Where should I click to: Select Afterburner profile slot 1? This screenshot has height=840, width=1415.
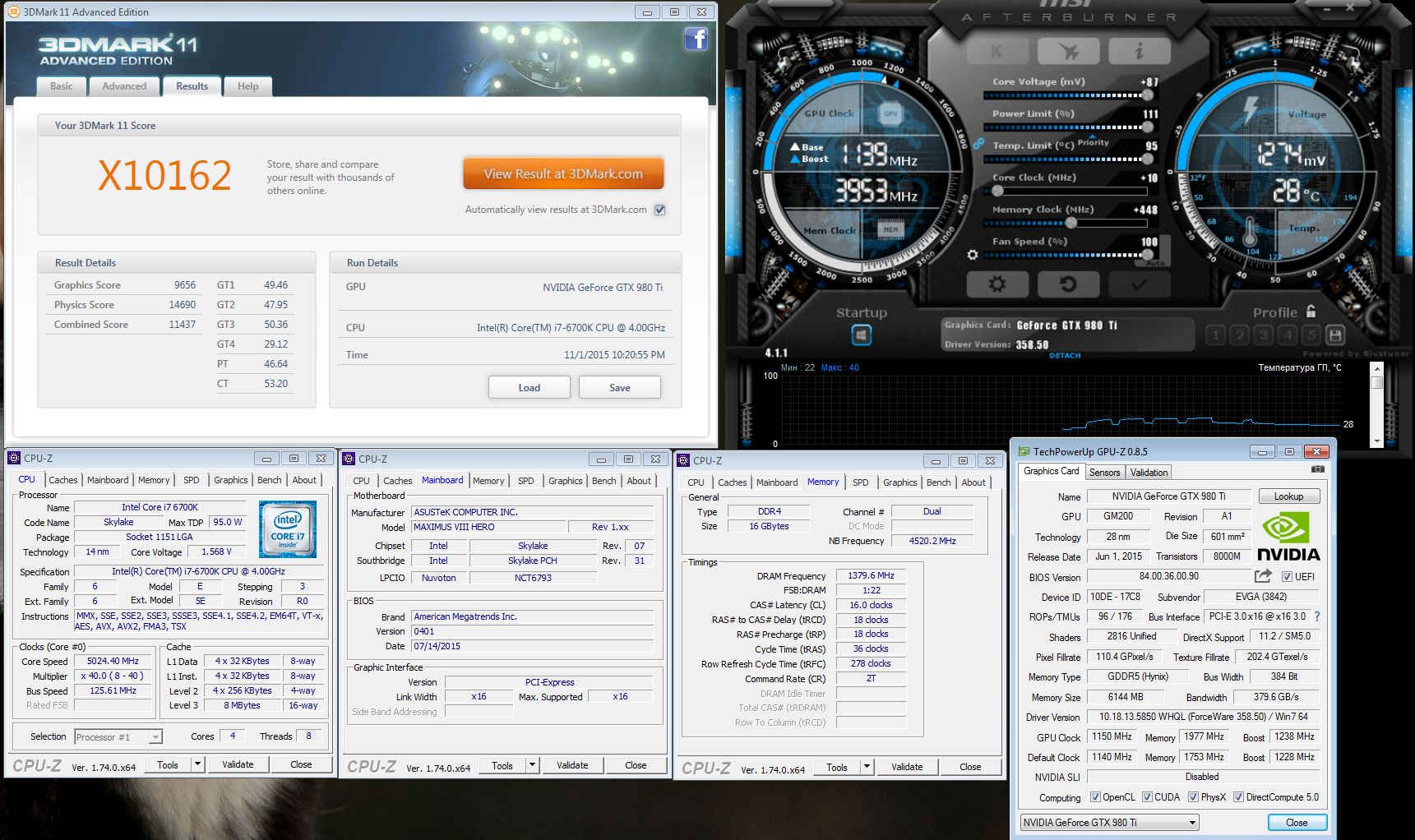pos(1215,335)
